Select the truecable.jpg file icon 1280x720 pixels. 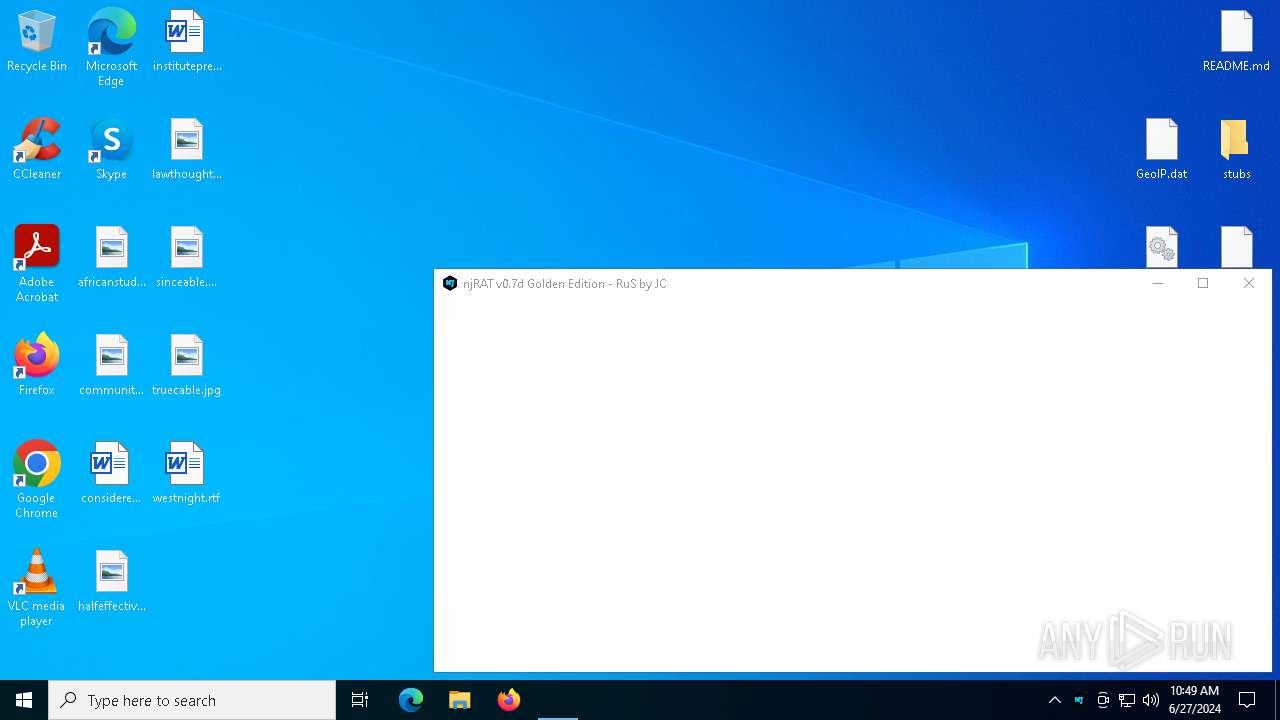[187, 365]
